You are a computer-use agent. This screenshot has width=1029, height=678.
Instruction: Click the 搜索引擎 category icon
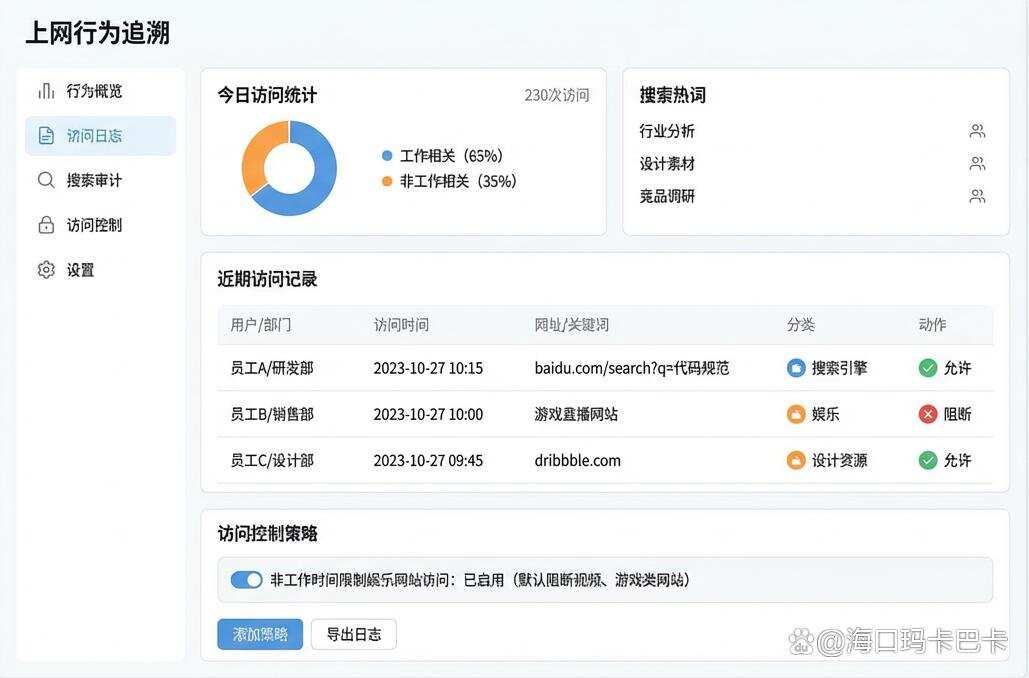point(796,368)
